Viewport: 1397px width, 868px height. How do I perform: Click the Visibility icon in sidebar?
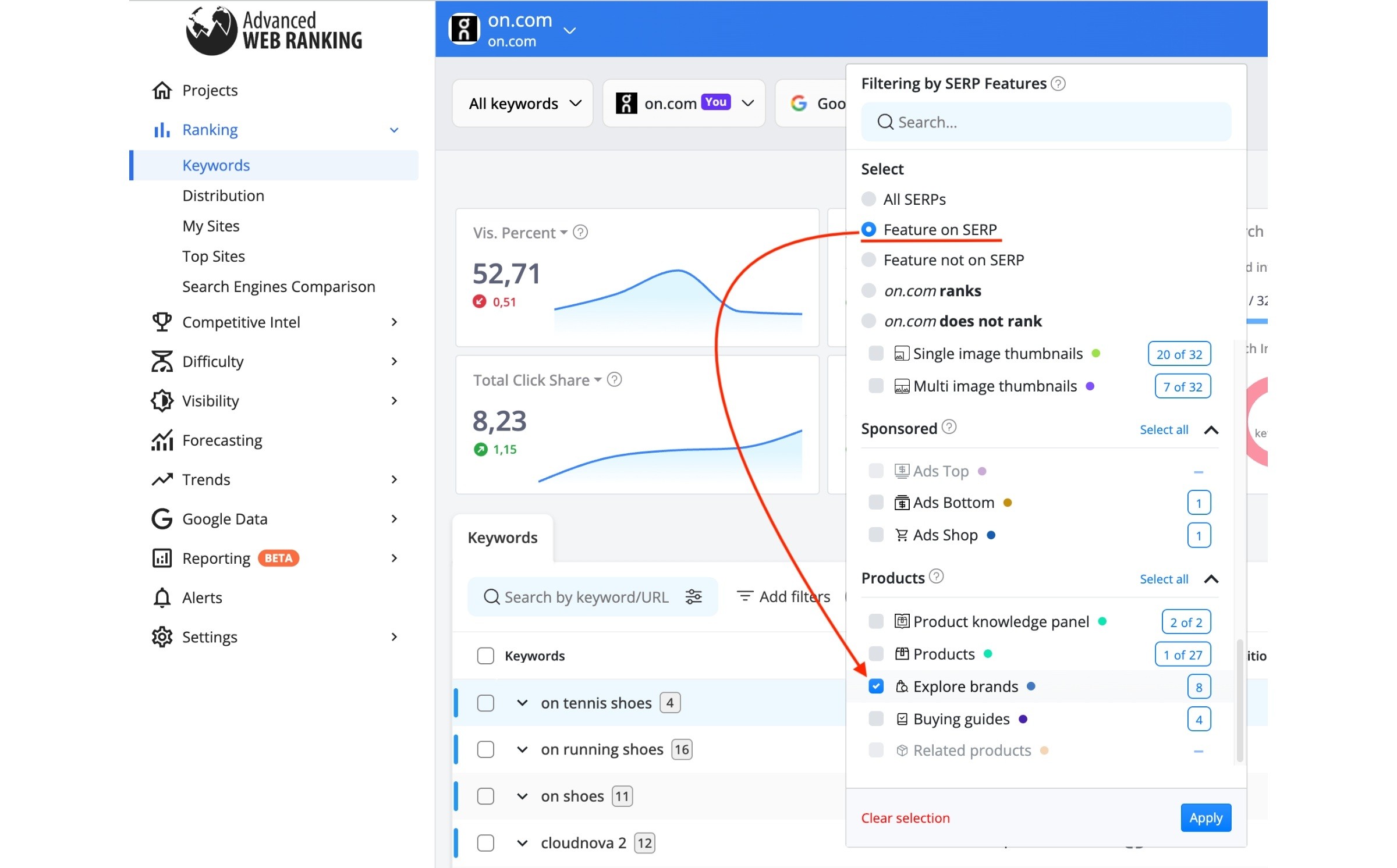click(x=162, y=401)
